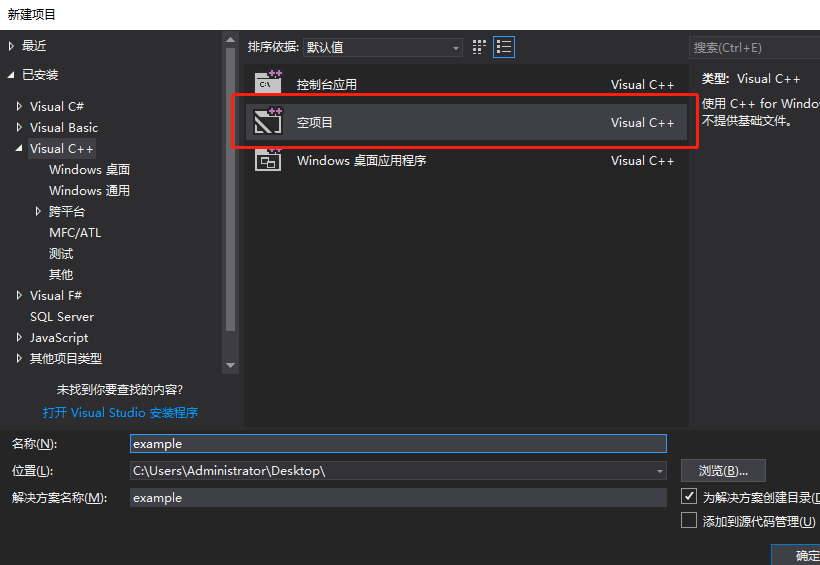
Task: Click the 浏览(B)... button
Action: (x=723, y=471)
